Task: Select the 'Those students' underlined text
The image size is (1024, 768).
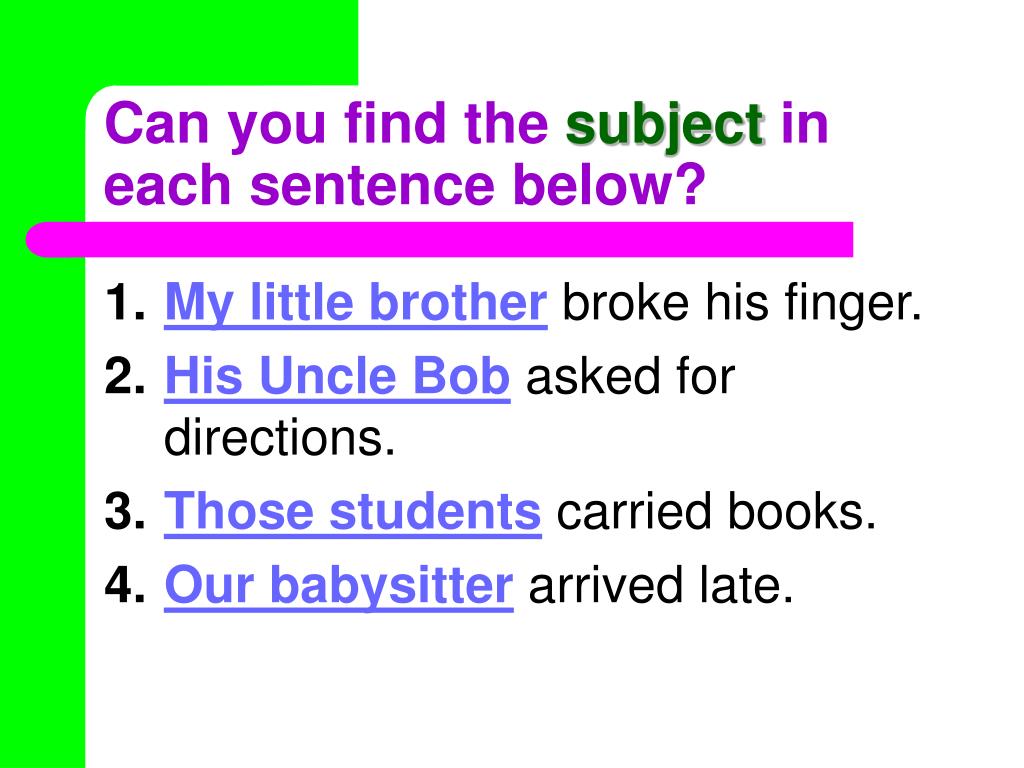Action: tap(353, 513)
